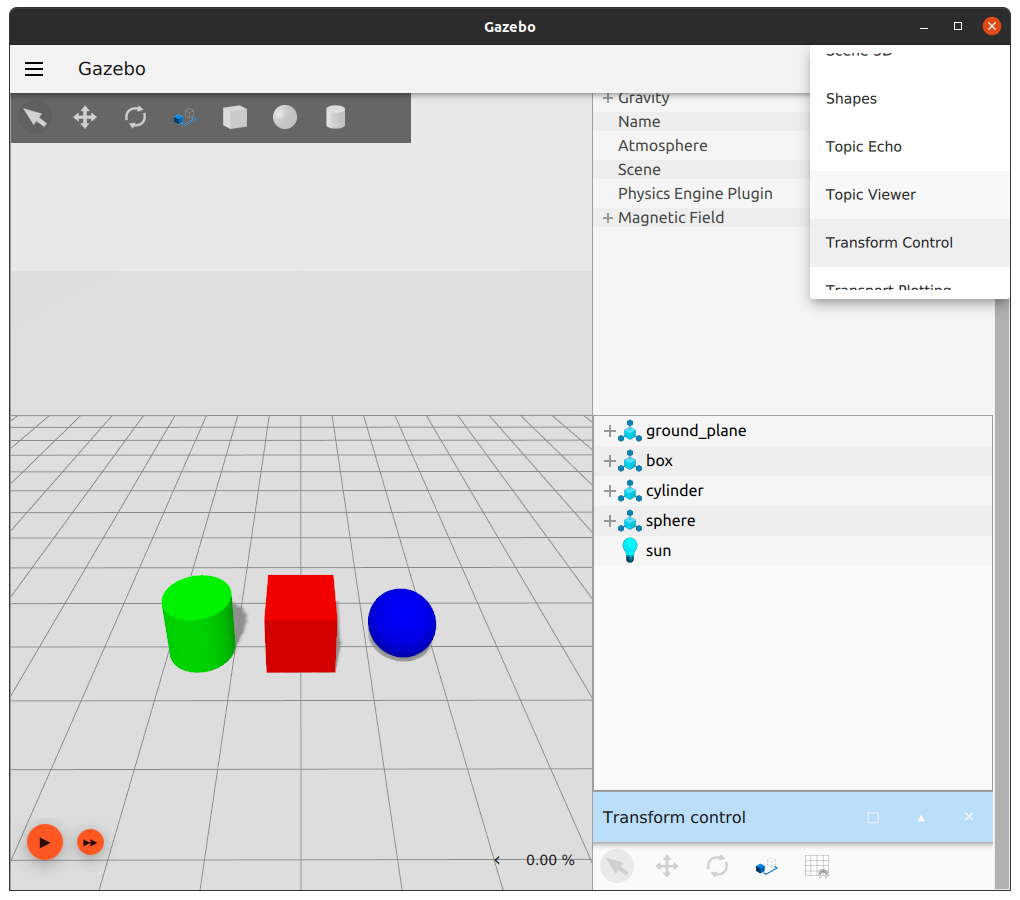Step simulation forward with the step button
The height and width of the screenshot is (900, 1020).
(x=90, y=843)
